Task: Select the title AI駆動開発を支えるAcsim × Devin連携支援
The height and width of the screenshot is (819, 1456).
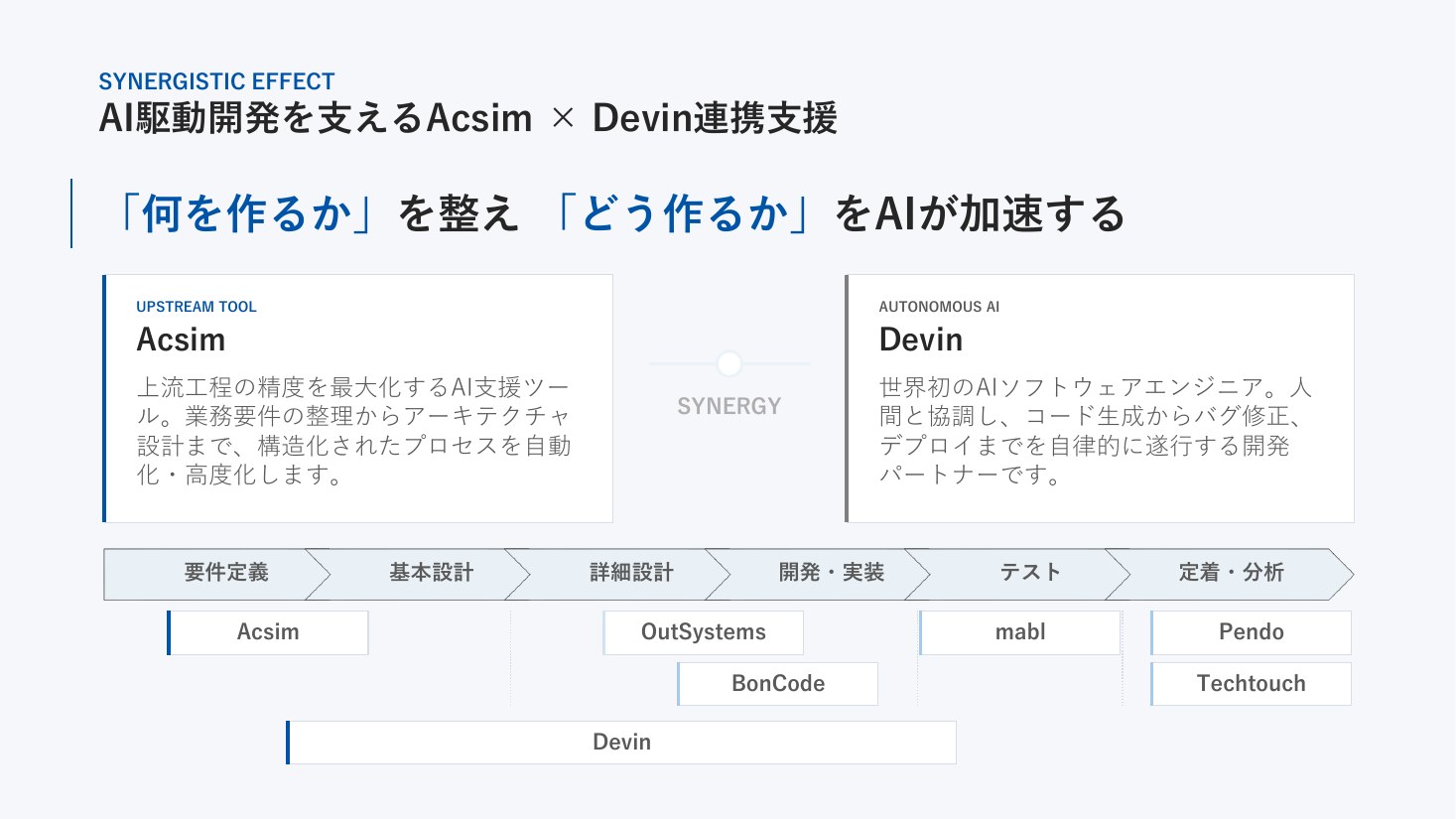Action: (x=467, y=119)
